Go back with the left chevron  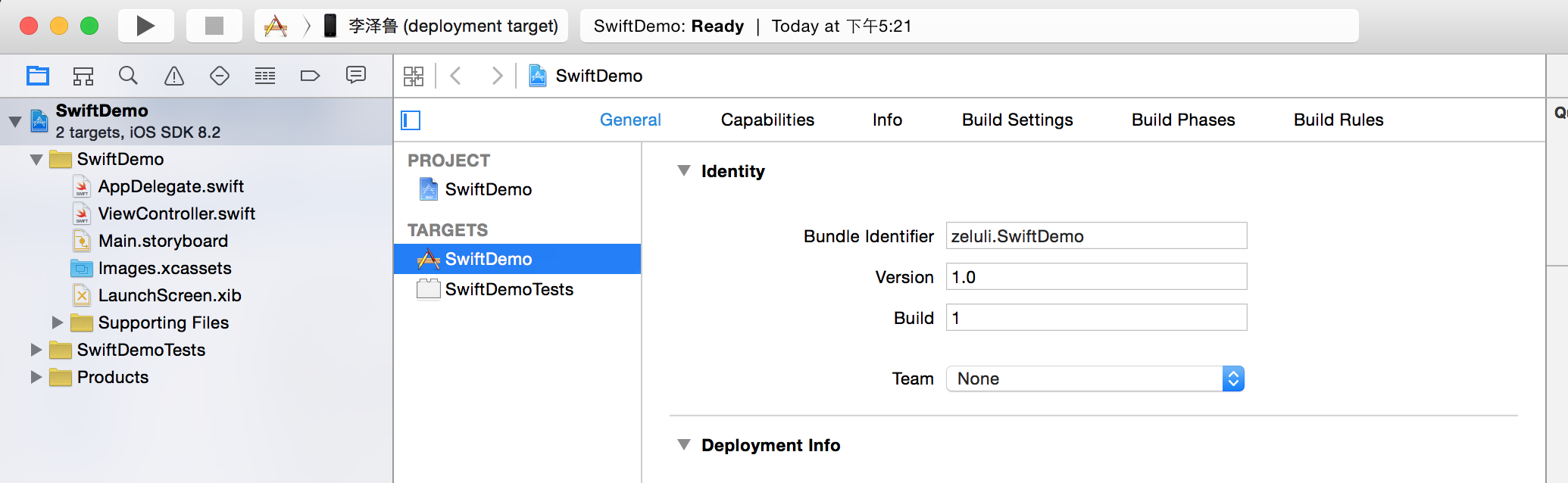tap(455, 76)
